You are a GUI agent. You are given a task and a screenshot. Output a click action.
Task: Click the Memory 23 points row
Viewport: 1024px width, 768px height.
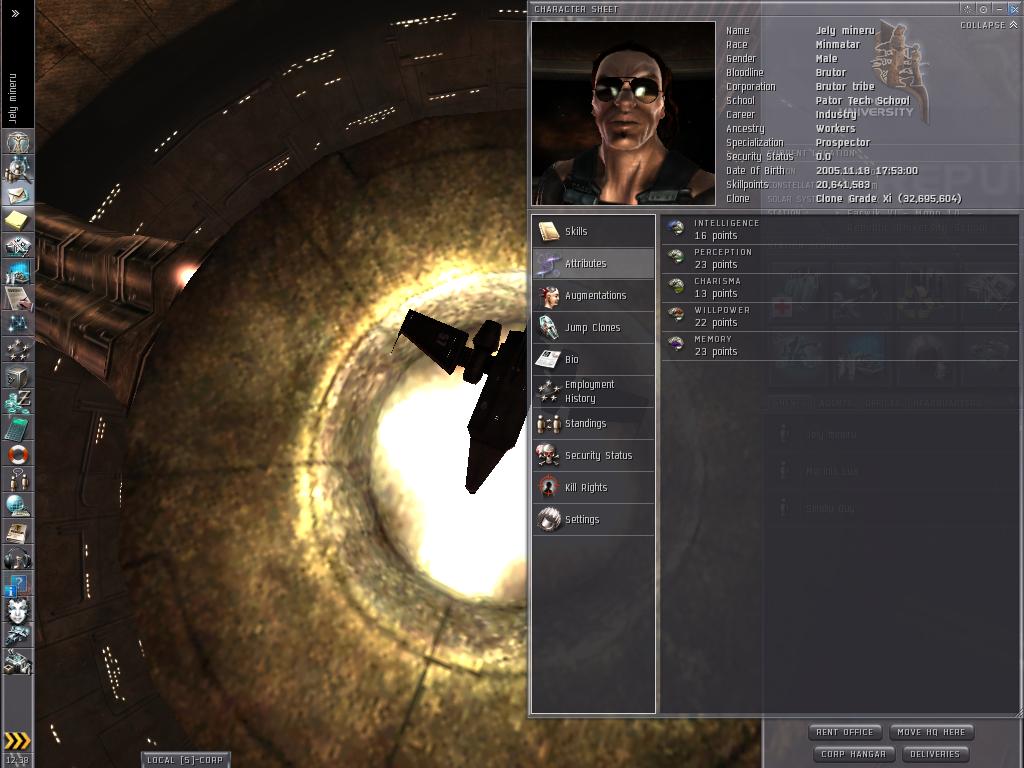(840, 345)
